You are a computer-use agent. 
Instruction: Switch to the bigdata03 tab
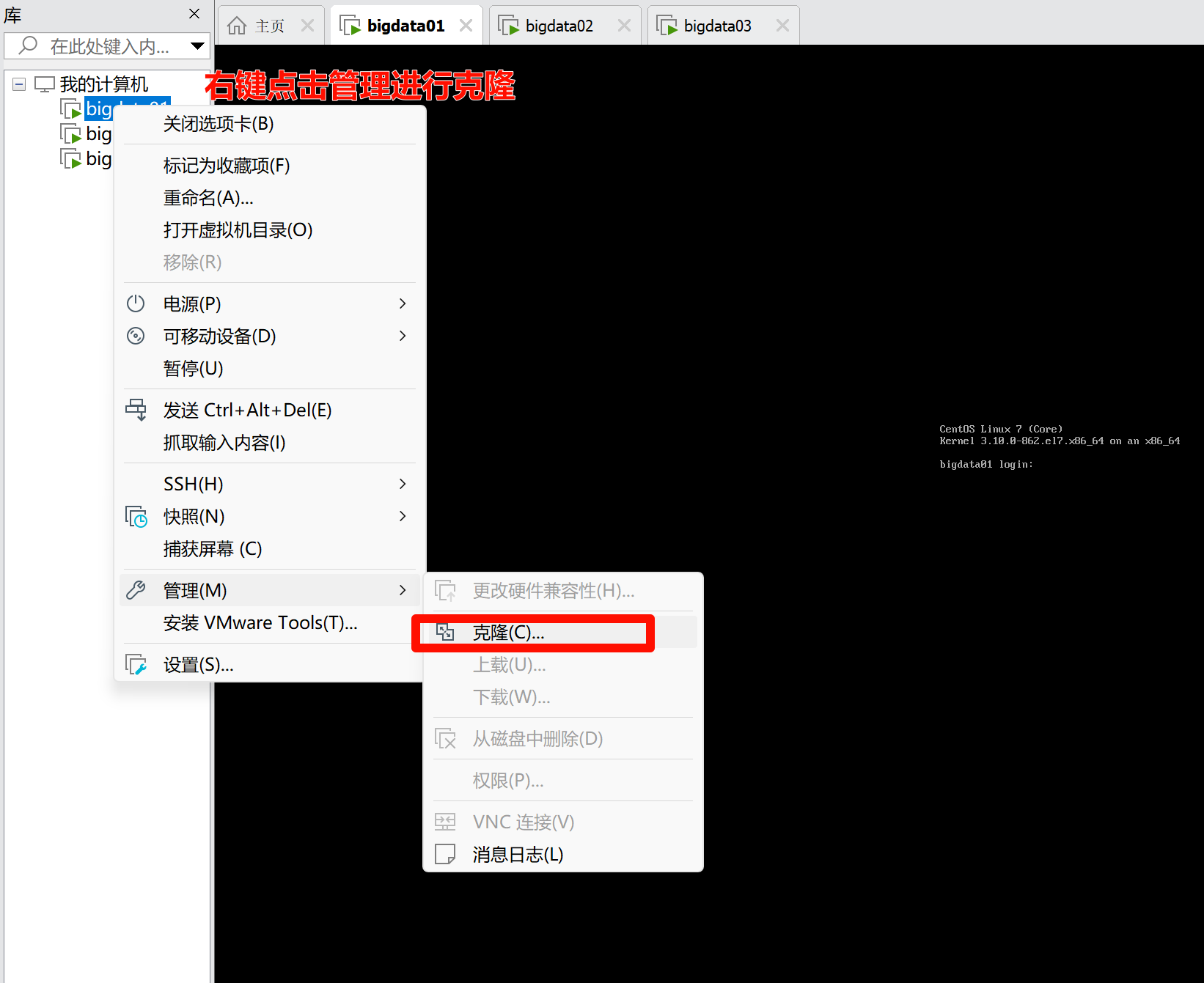pyautogui.click(x=724, y=26)
